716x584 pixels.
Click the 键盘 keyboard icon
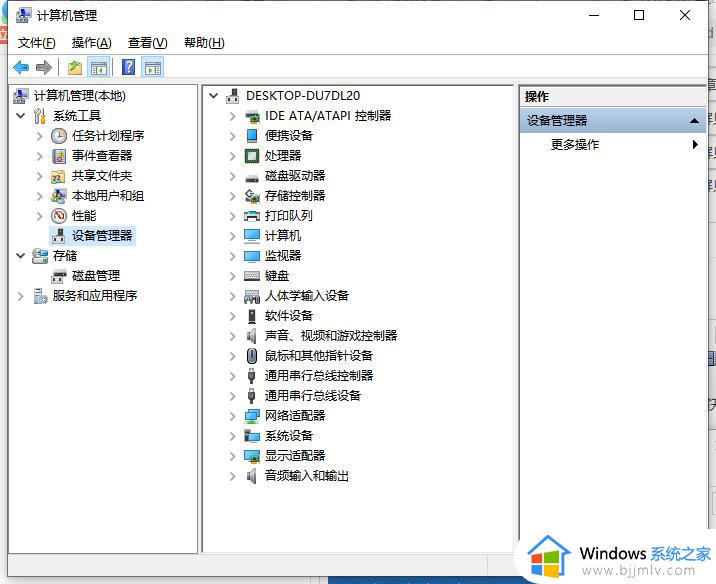coord(252,276)
